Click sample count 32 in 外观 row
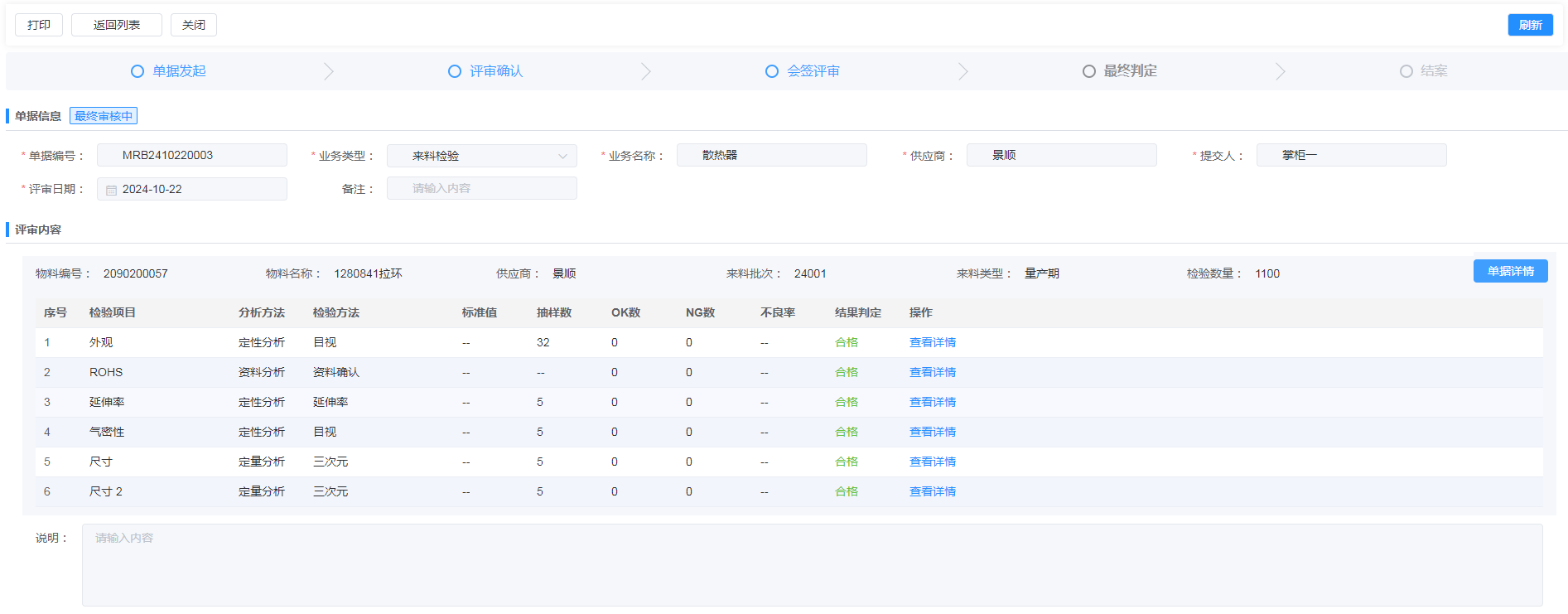The image size is (1568, 614). coord(543,342)
